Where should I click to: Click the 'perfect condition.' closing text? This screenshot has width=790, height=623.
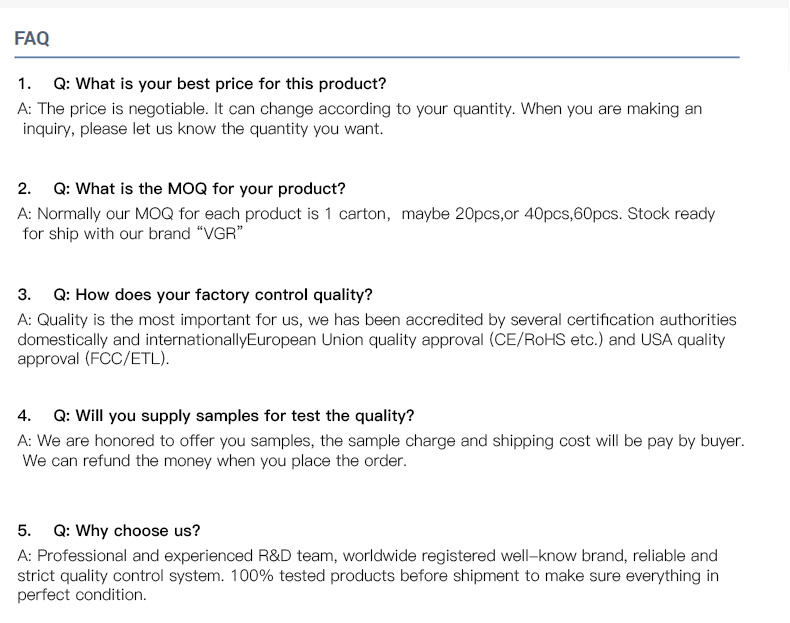[x=82, y=596]
